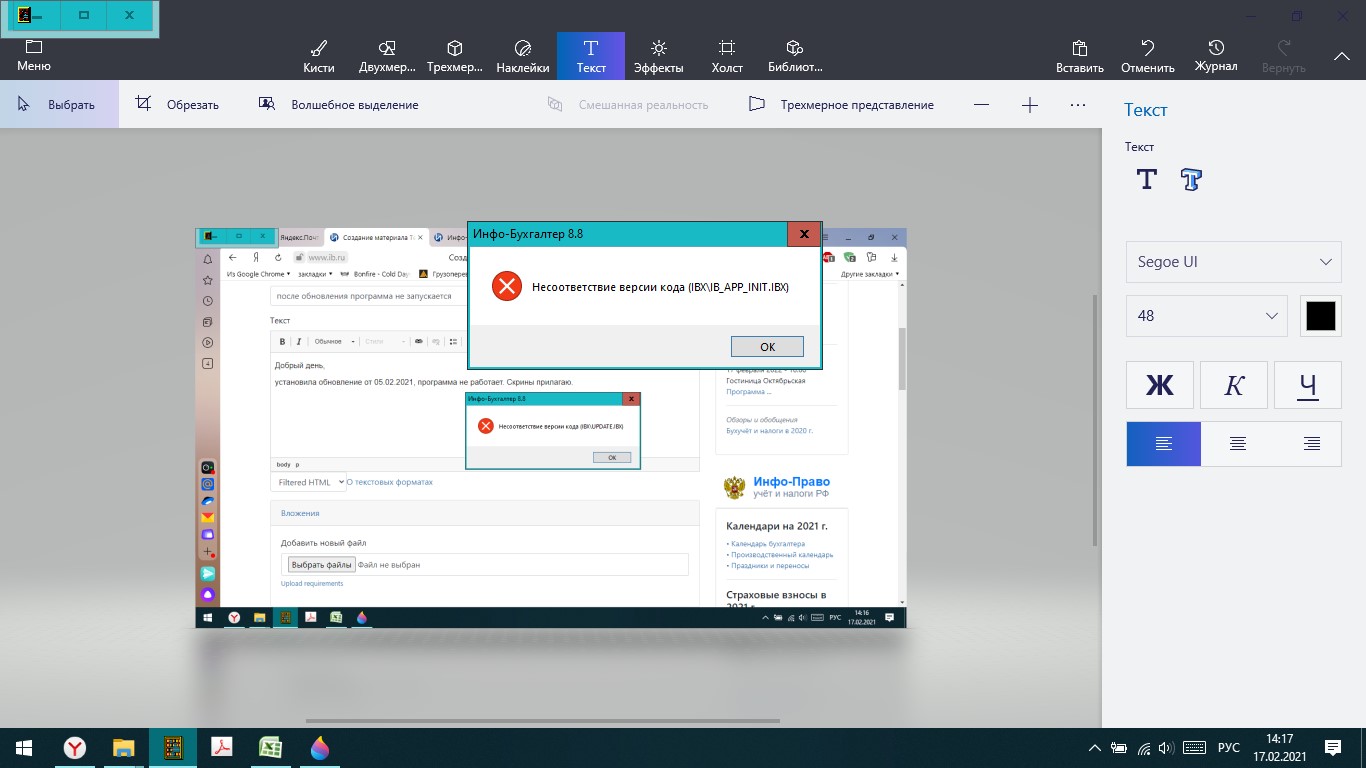Click the Вставить paste button
Image resolution: width=1366 pixels, height=768 pixels.
(1080, 57)
